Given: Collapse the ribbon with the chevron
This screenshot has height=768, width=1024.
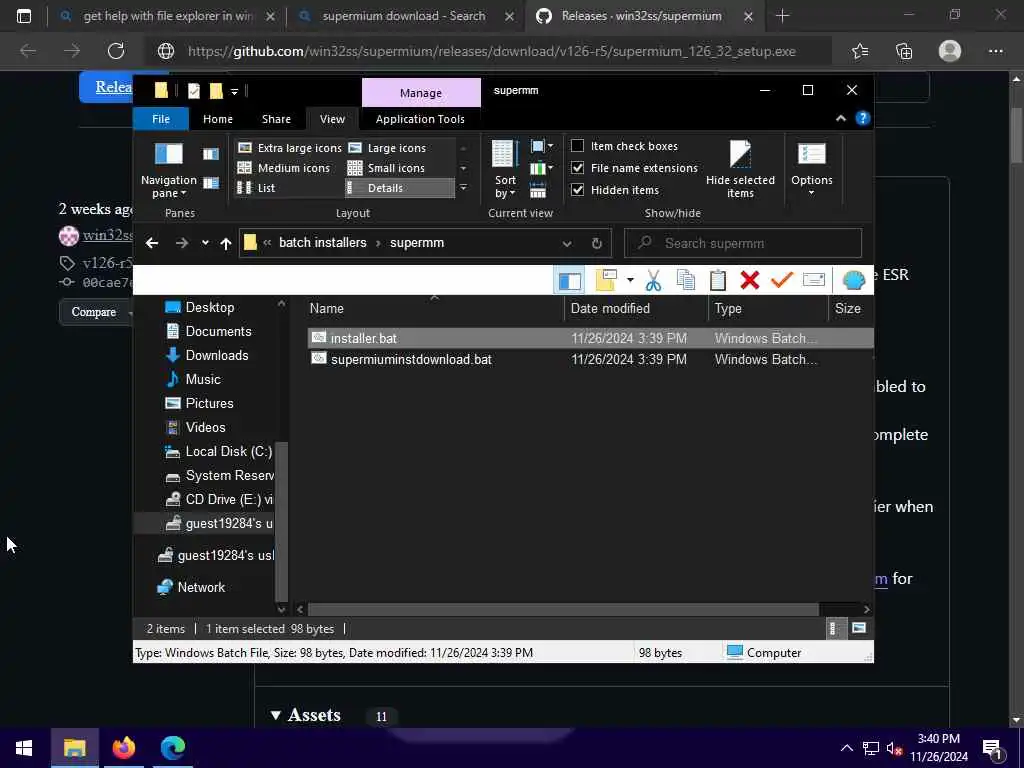Looking at the screenshot, I should point(841,118).
